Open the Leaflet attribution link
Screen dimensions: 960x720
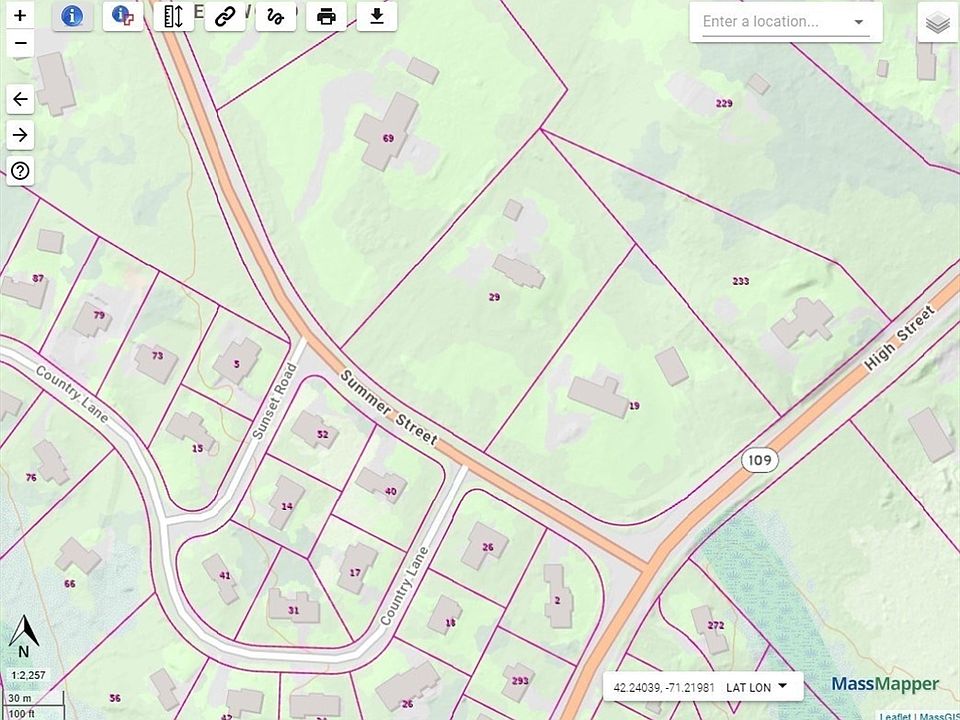point(895,715)
